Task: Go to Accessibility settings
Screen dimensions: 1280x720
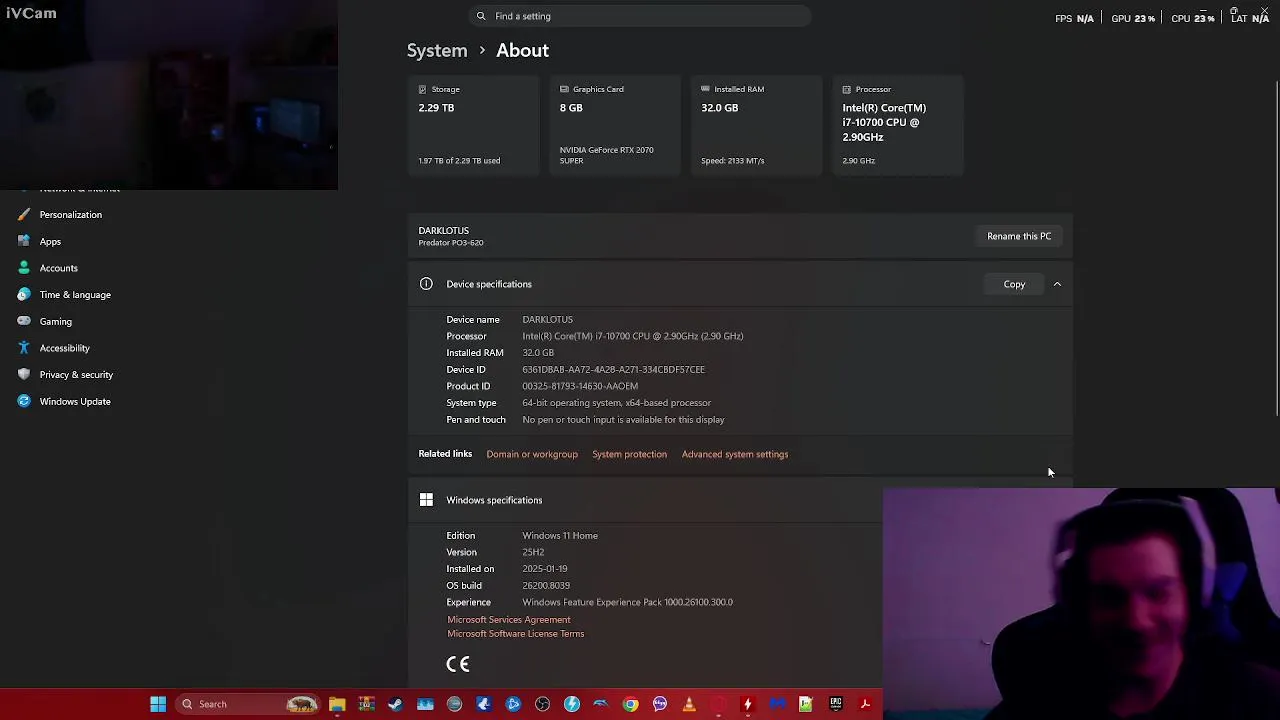Action: (54, 348)
